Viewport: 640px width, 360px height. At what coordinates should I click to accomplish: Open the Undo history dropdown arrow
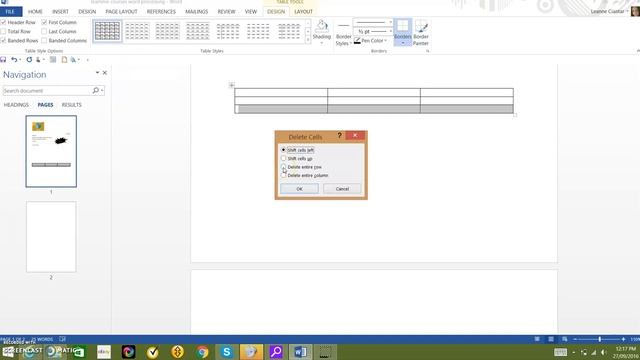(20, 60)
